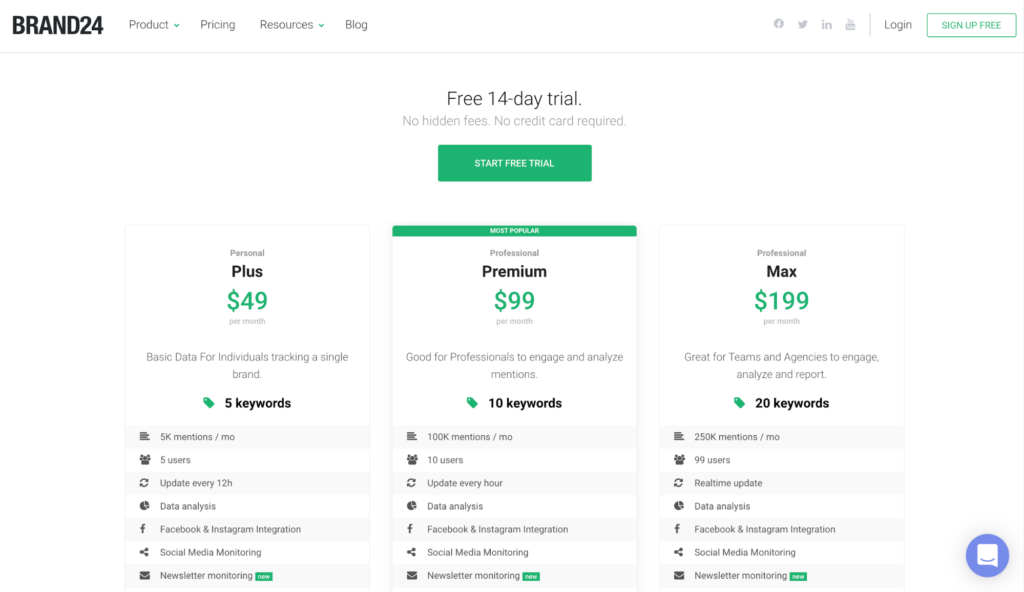Click envelope icon in the Plus plan
Screen dimensions: 1024x592
pyautogui.click(x=144, y=576)
